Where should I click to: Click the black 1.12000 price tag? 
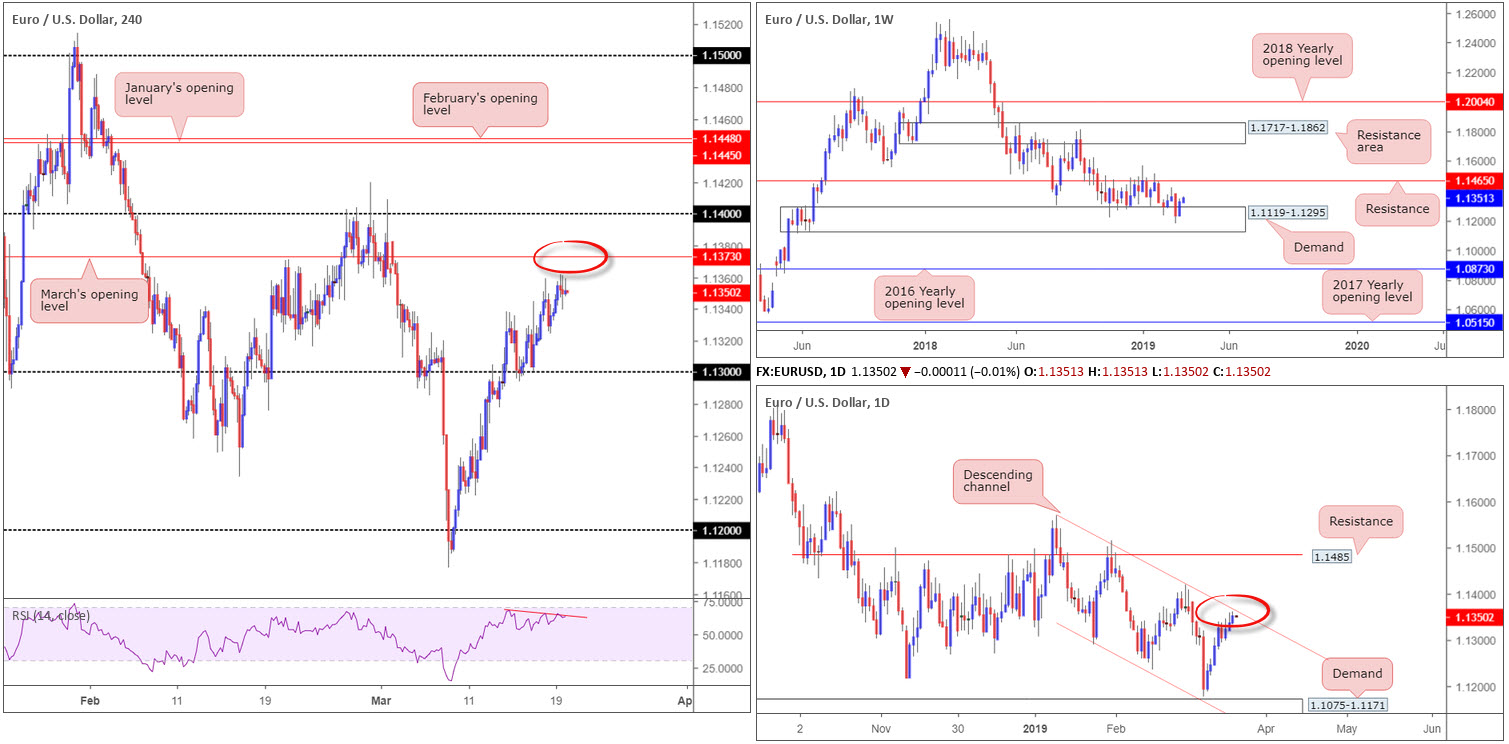[x=723, y=531]
